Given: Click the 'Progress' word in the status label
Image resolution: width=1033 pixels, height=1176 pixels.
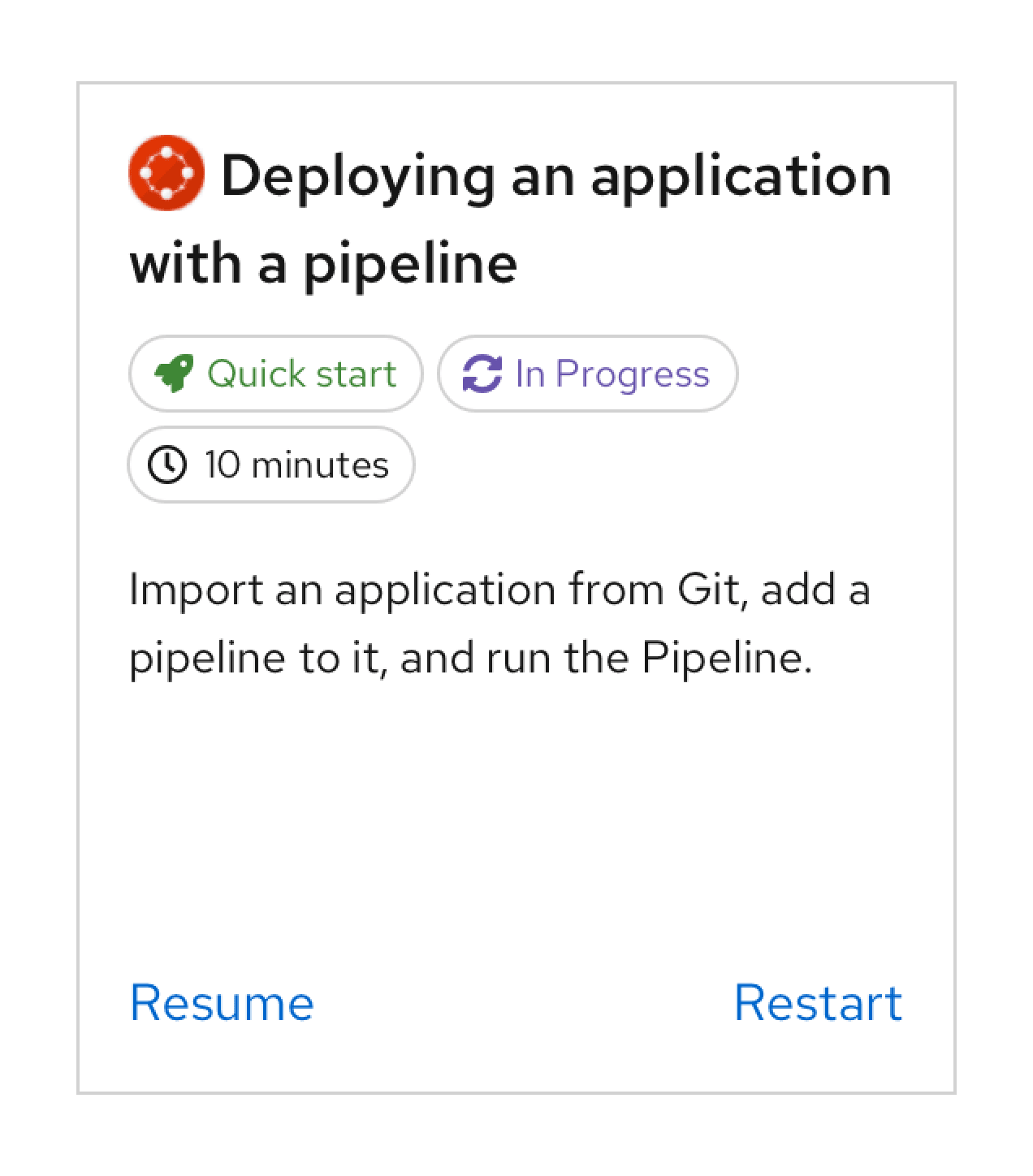Looking at the screenshot, I should pyautogui.click(x=632, y=374).
